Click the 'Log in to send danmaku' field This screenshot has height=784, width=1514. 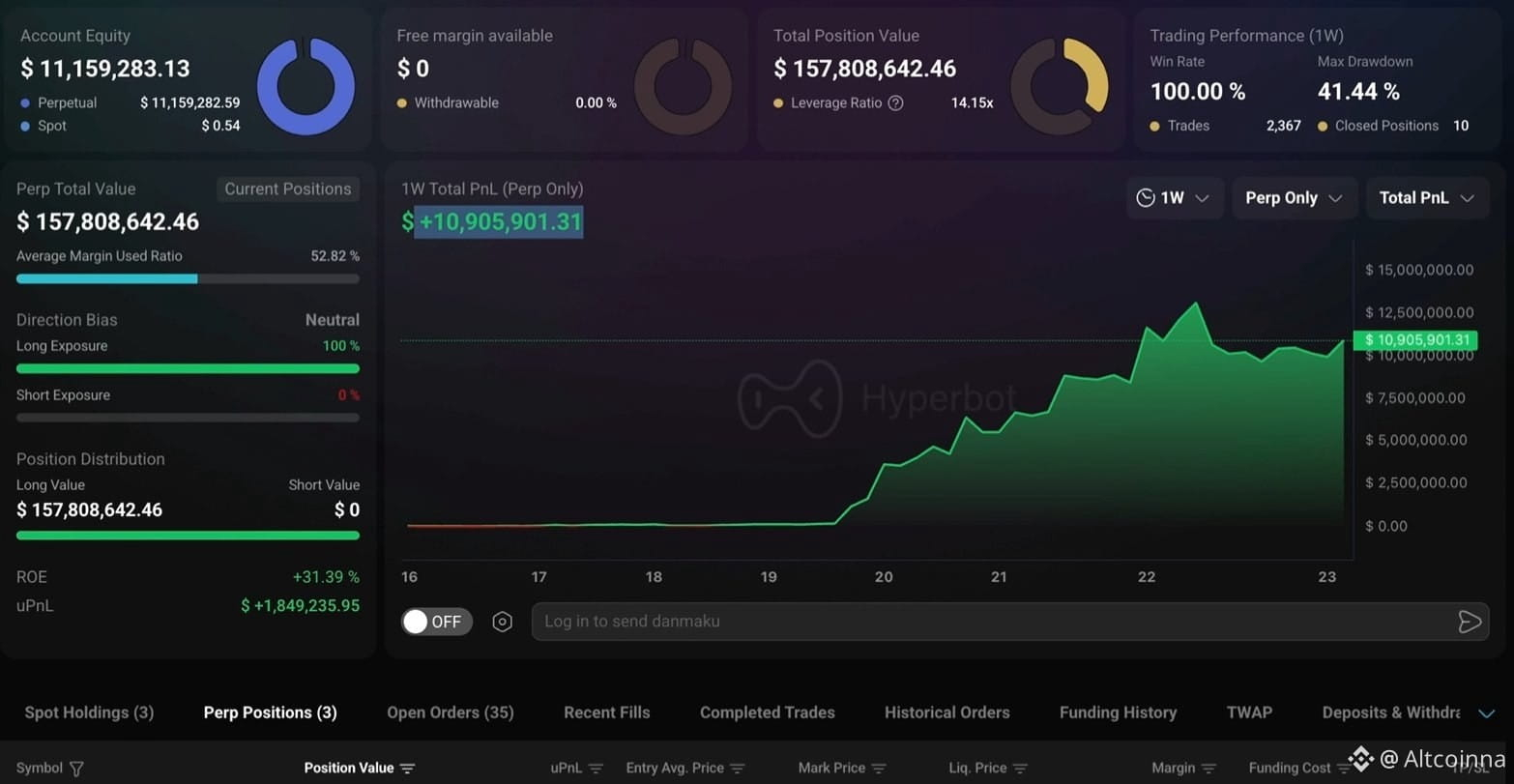[x=1010, y=622]
